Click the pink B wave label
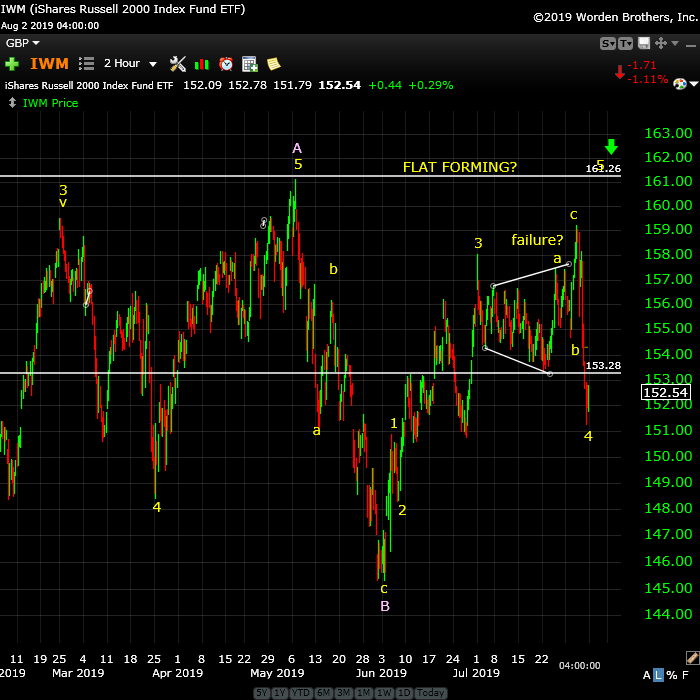Screen dimensions: 700x700 coord(385,606)
